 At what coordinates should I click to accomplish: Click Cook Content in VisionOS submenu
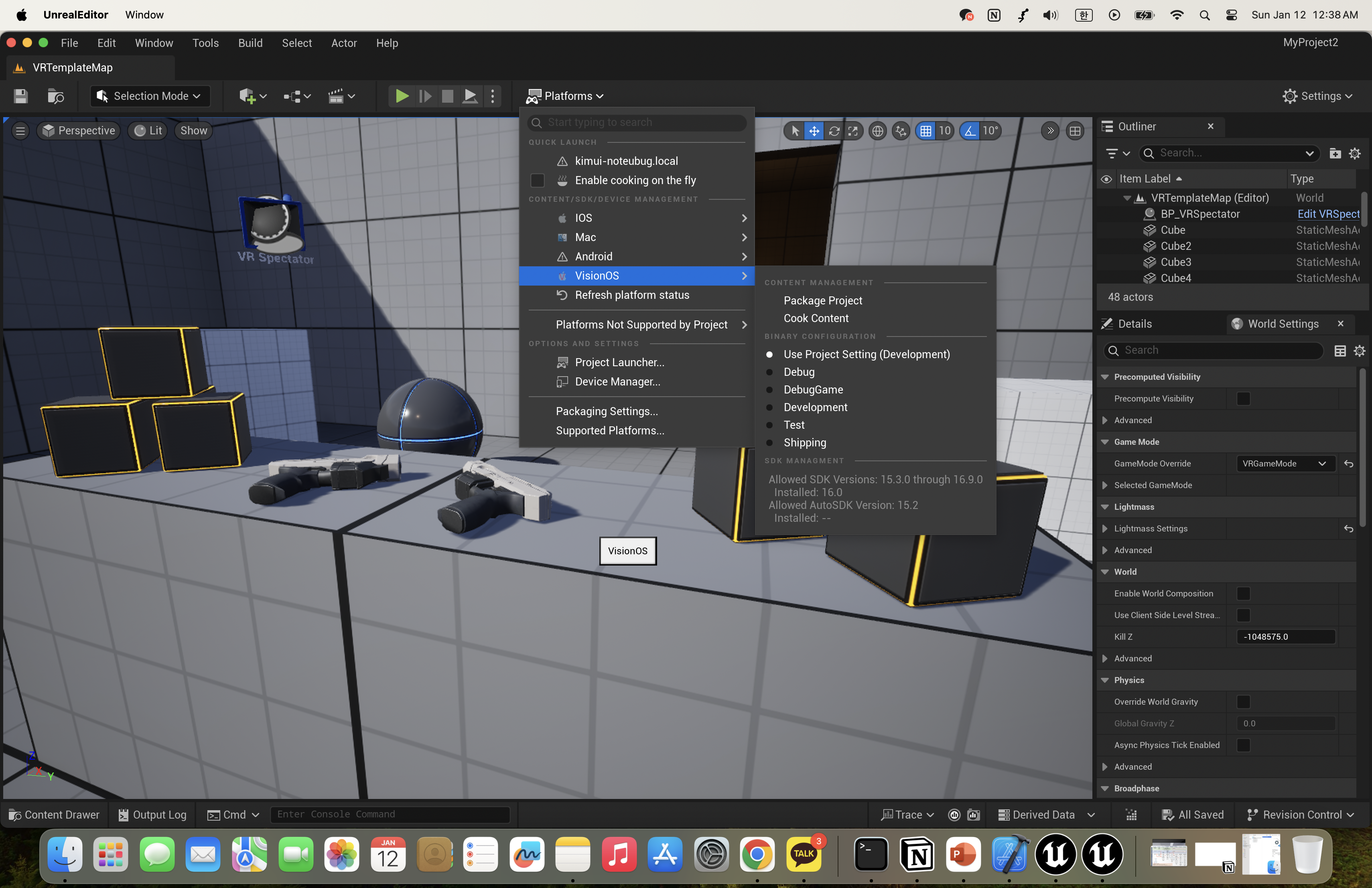pos(816,319)
